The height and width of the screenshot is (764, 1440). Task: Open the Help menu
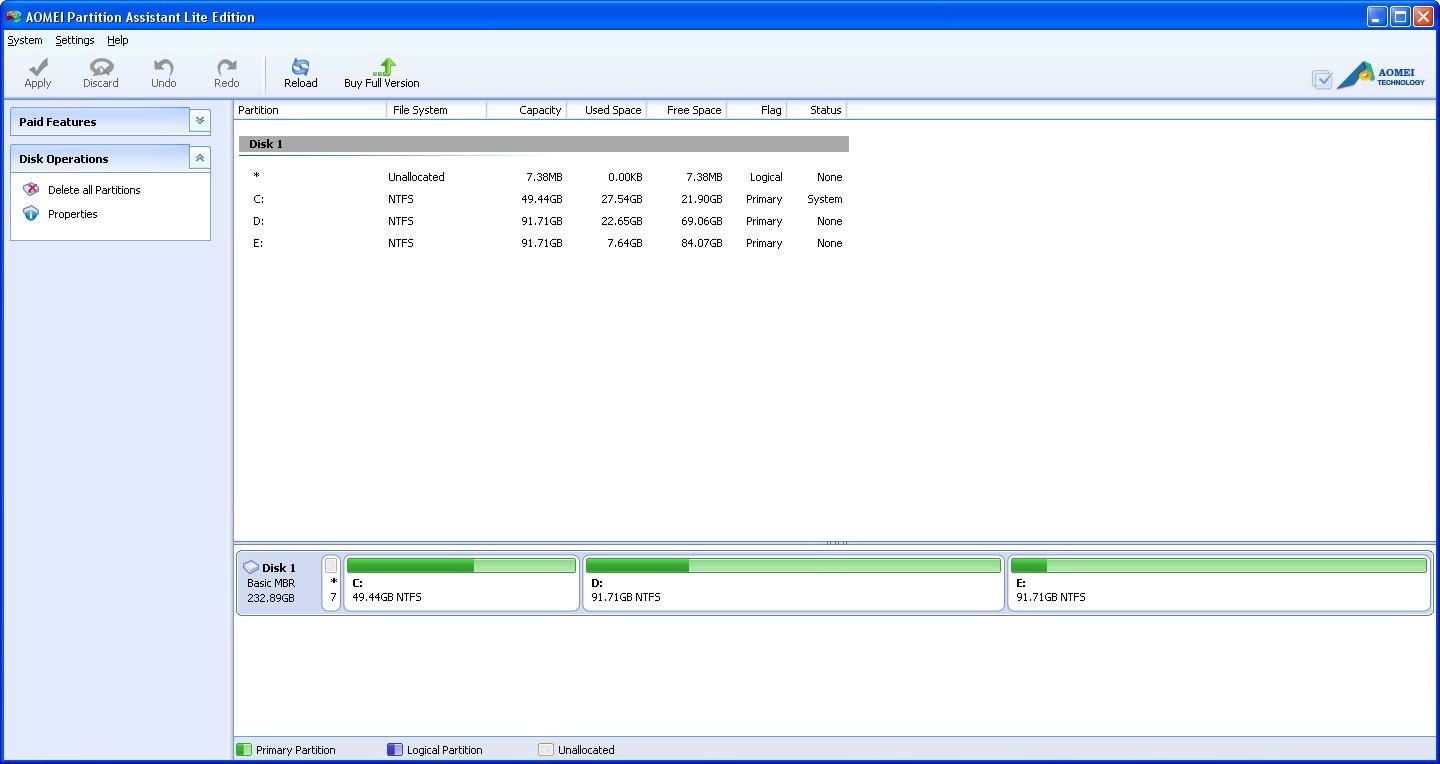point(118,40)
